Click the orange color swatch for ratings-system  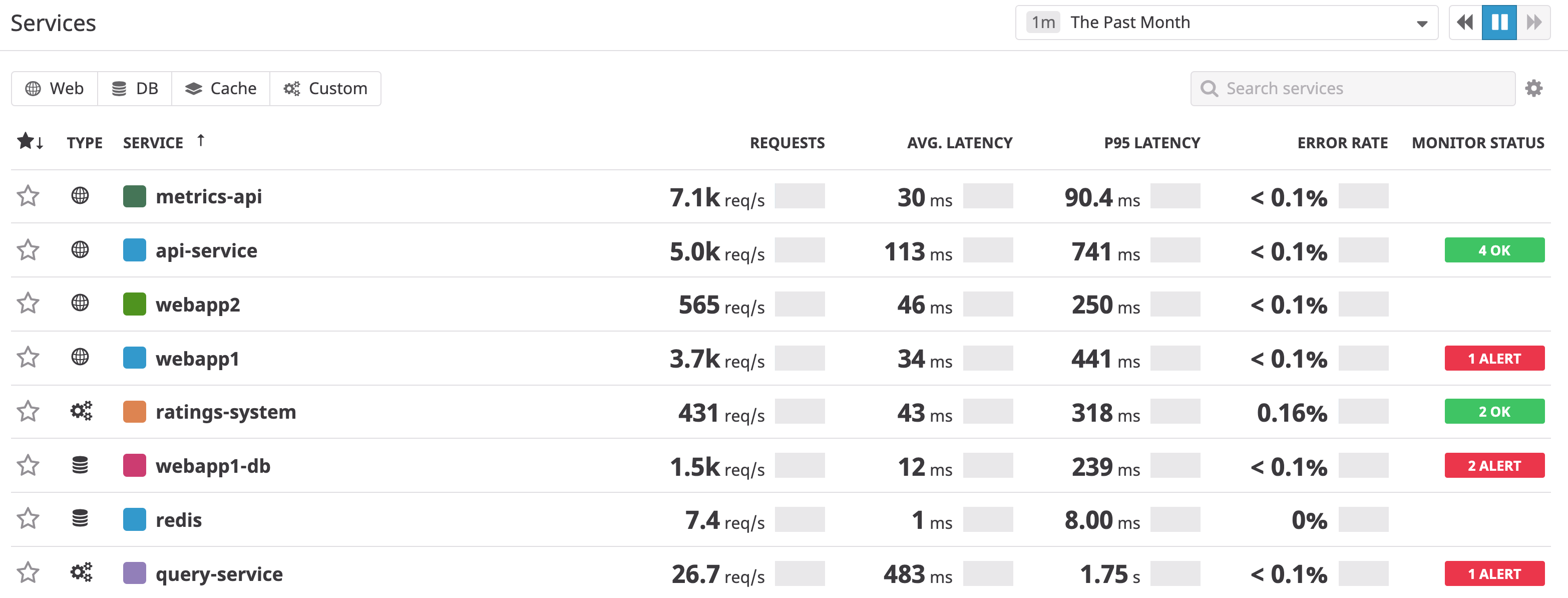tap(135, 411)
